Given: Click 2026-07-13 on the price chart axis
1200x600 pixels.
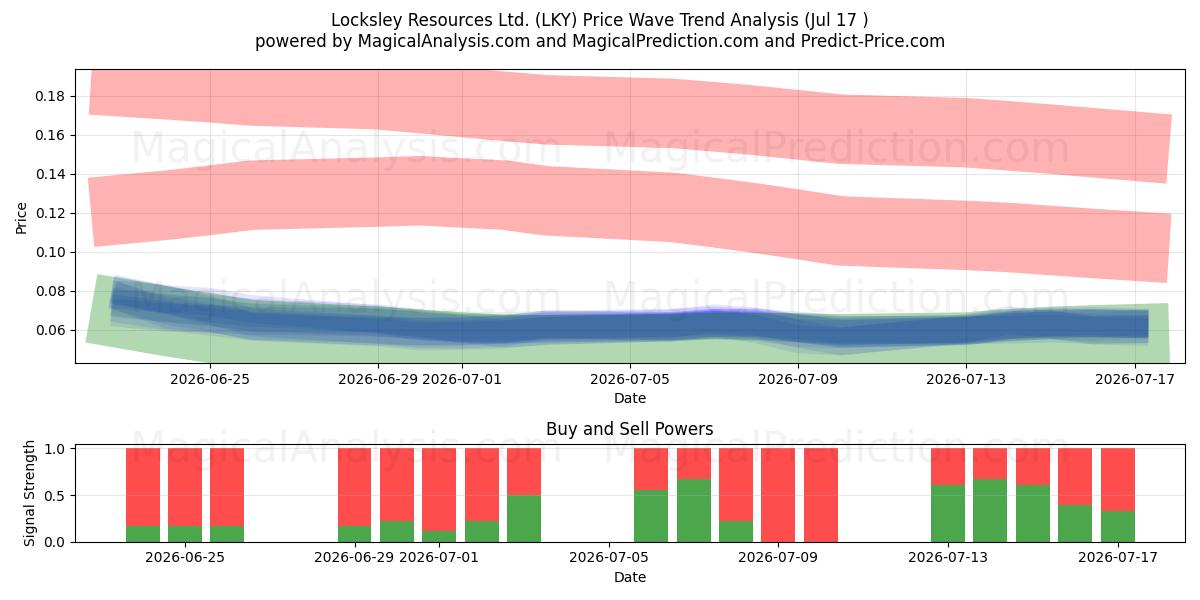Looking at the screenshot, I should (x=966, y=379).
